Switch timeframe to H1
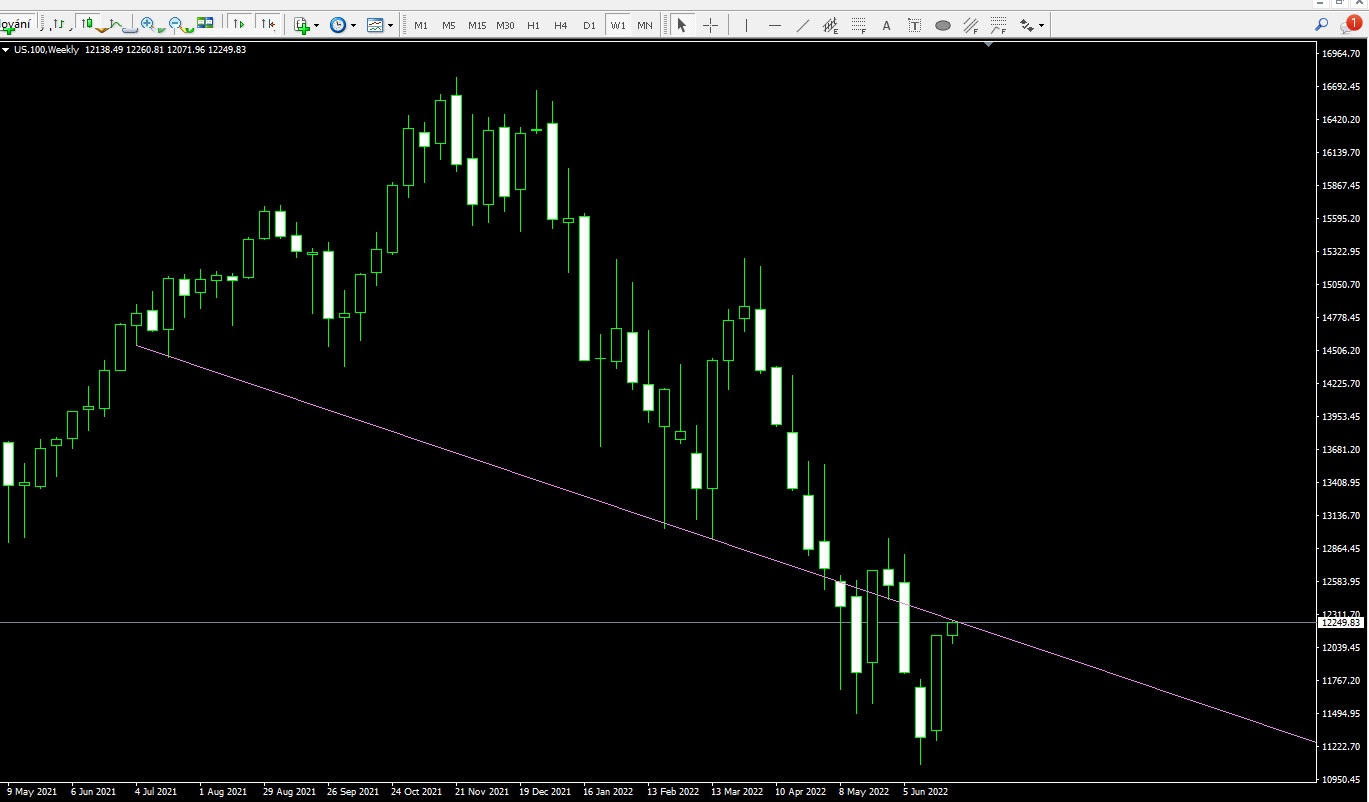 (x=534, y=25)
